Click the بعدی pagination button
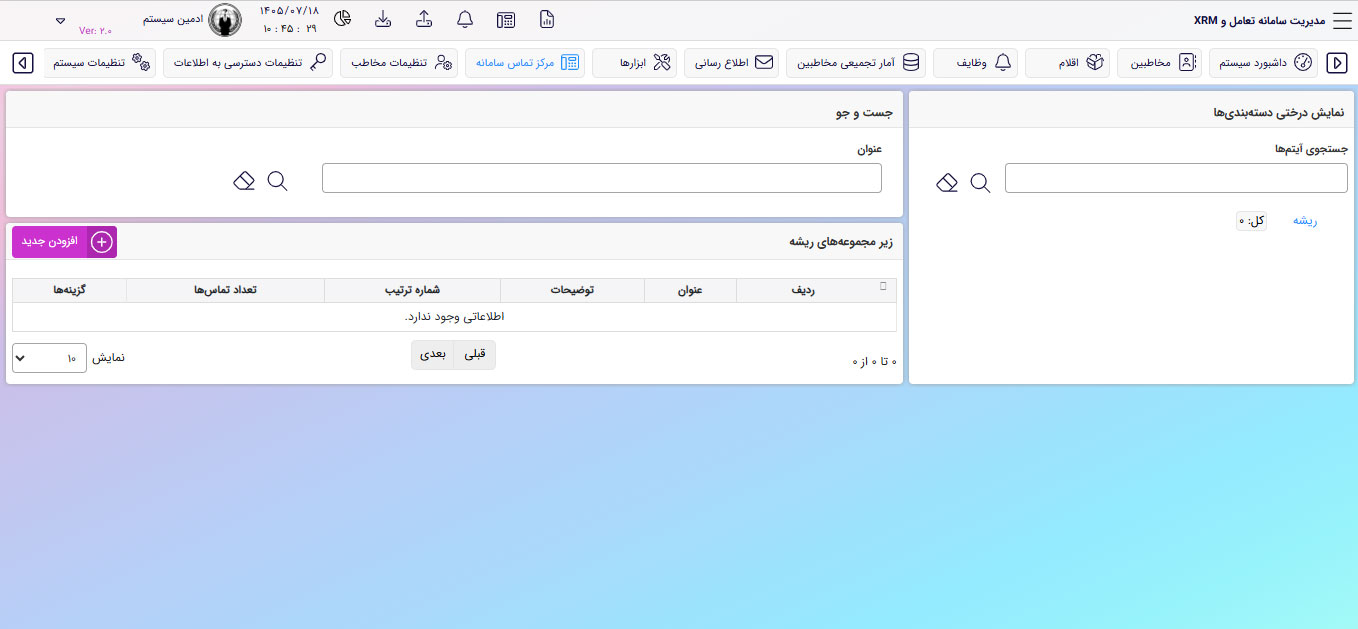 click(432, 355)
